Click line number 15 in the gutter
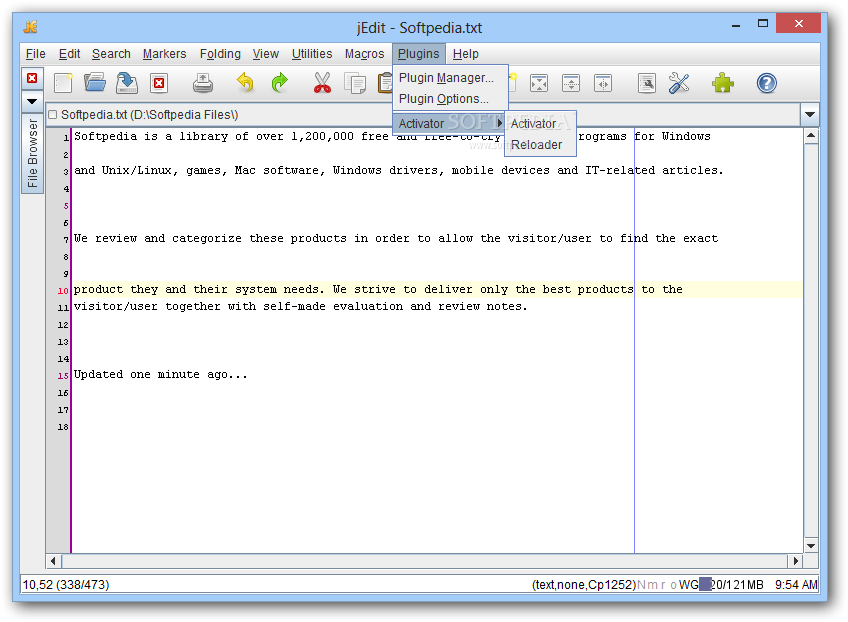This screenshot has width=848, height=622. 63,375
